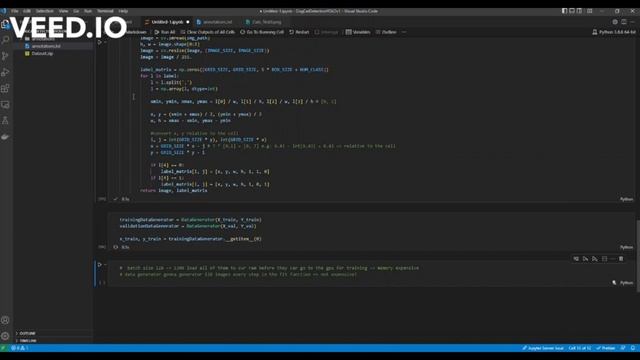Toggle bottom panel layout icon
Screen dimensions: 640x360
(x=572, y=11)
